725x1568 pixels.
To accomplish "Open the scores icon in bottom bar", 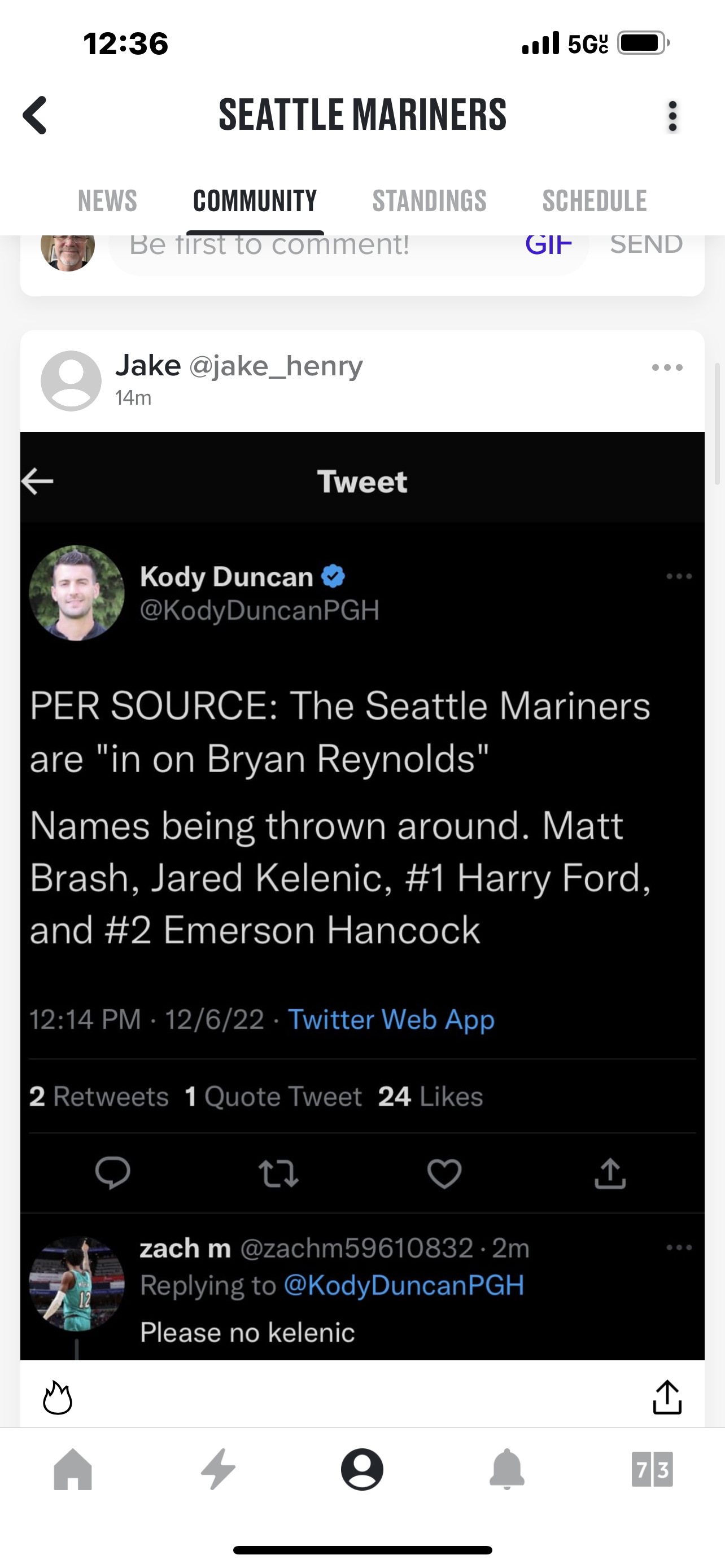I will click(652, 1469).
